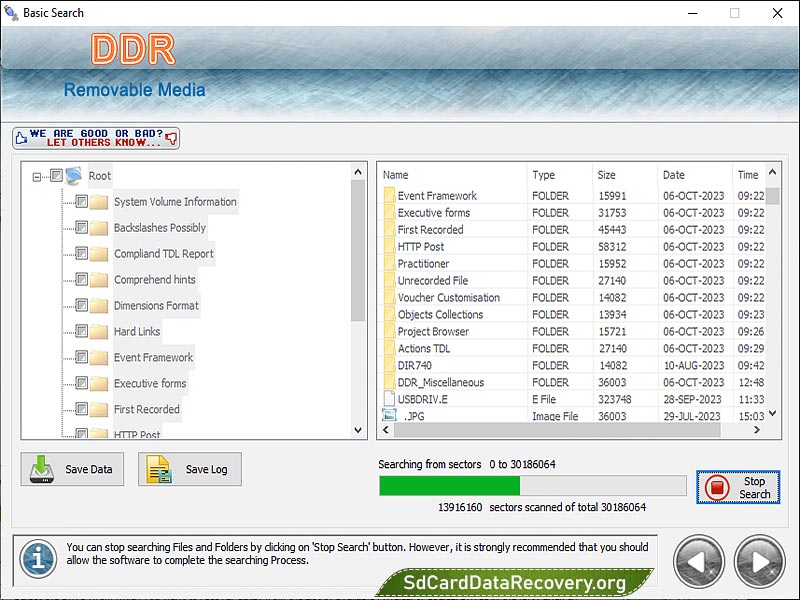Open the SdCardDataRecovery.org link
Image resolution: width=800 pixels, height=600 pixels.
click(516, 583)
